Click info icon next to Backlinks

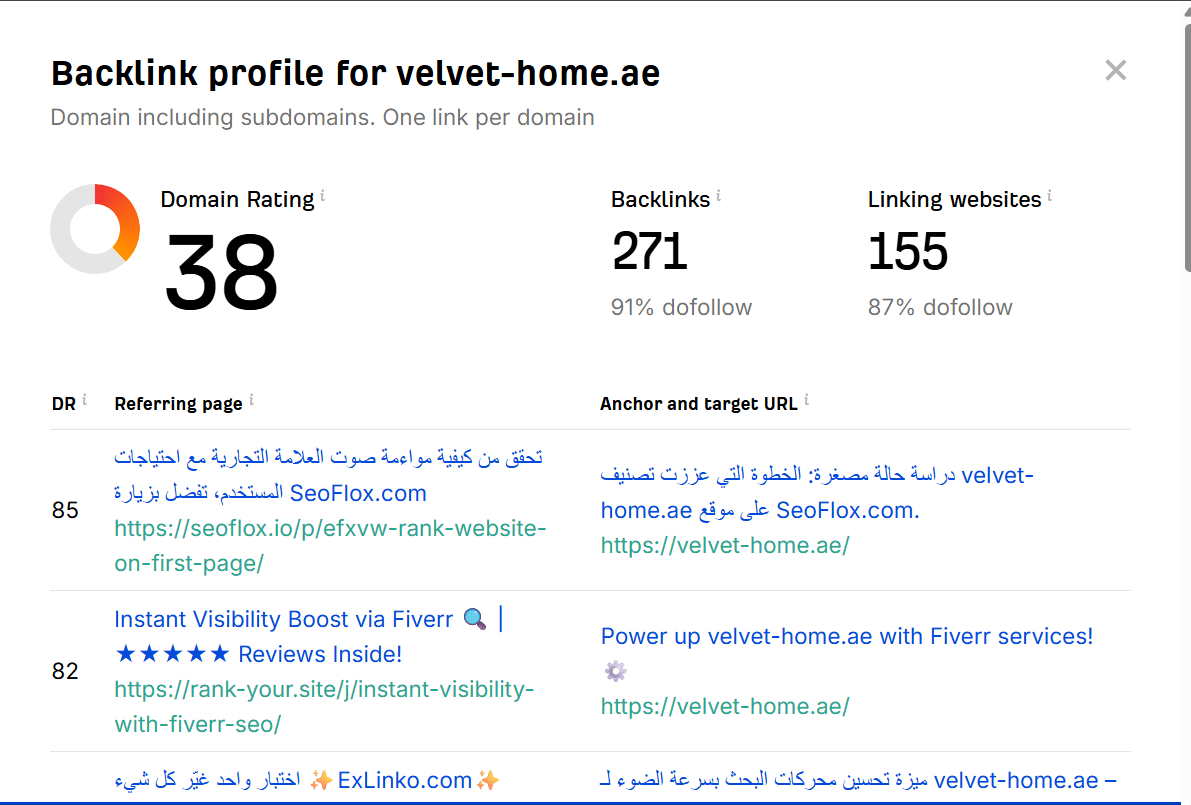(x=718, y=198)
